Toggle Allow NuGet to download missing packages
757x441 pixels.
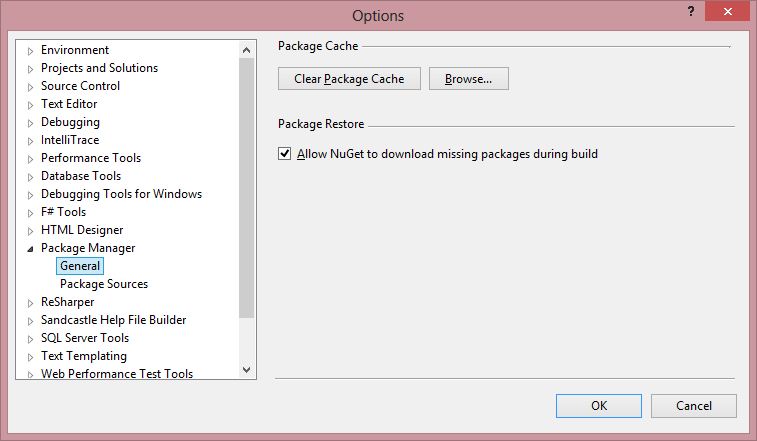284,154
